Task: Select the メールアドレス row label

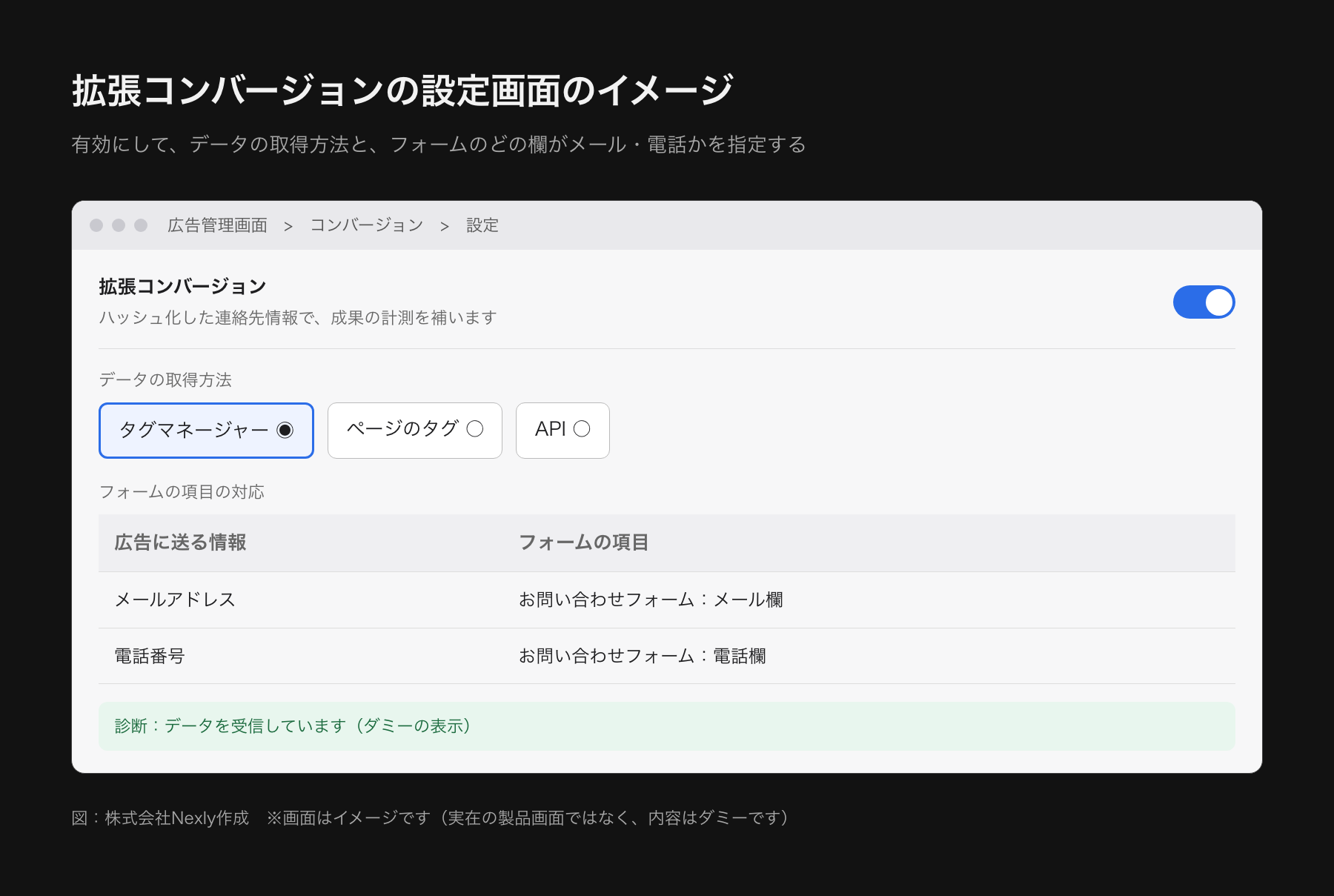Action: (x=175, y=600)
